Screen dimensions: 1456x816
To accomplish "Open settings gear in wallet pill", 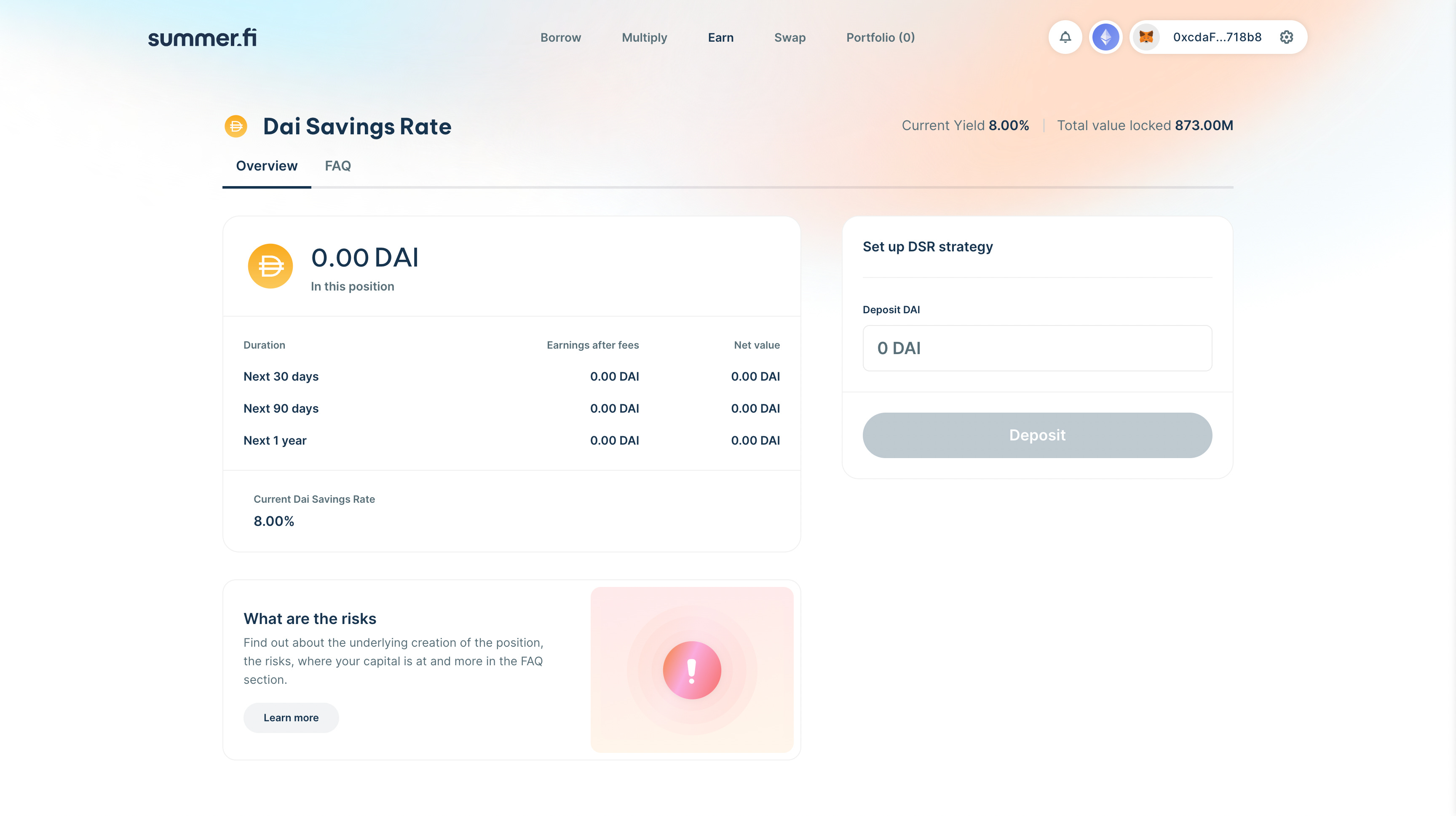I will click(1287, 37).
